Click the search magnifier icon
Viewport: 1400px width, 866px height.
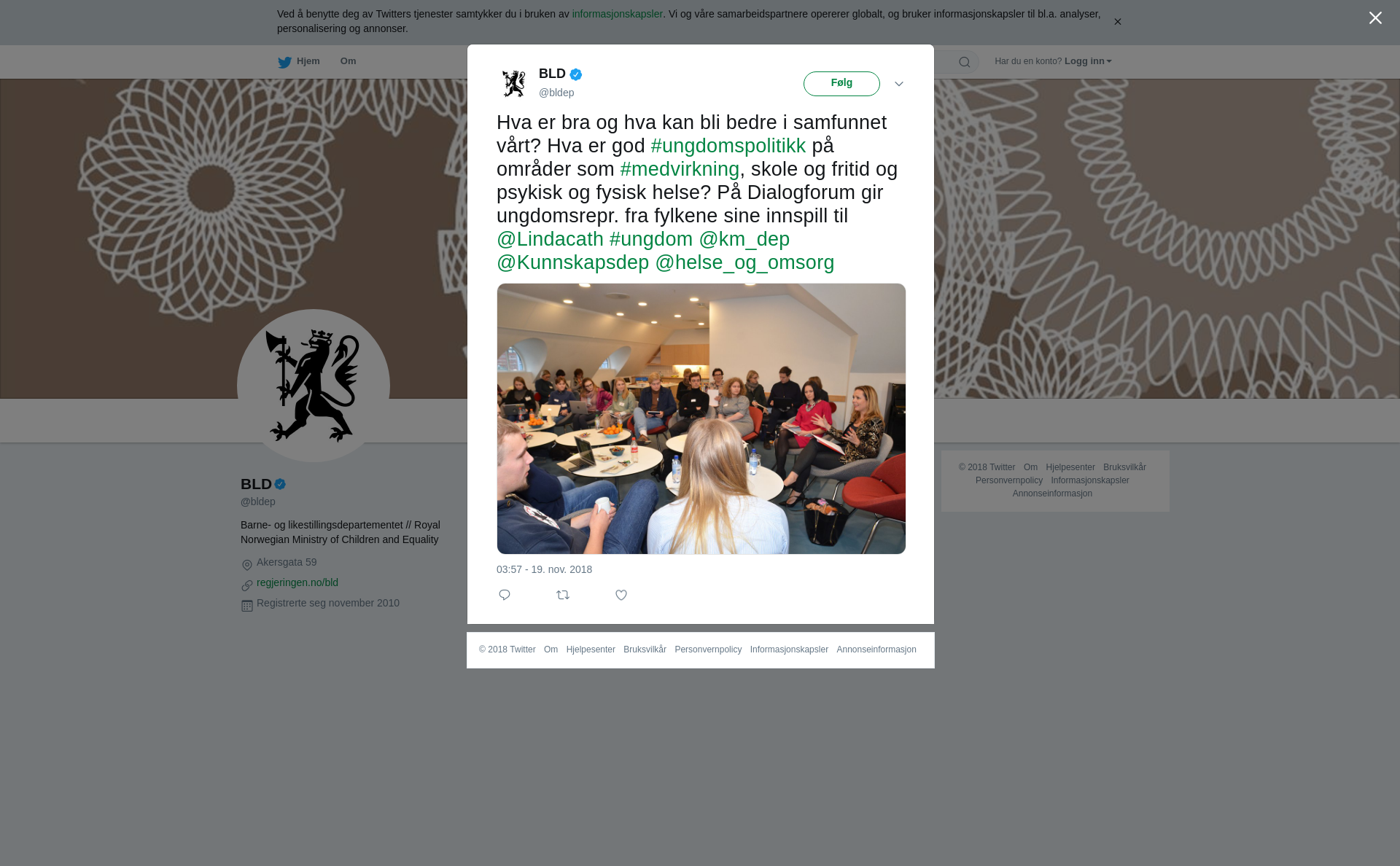point(965,62)
